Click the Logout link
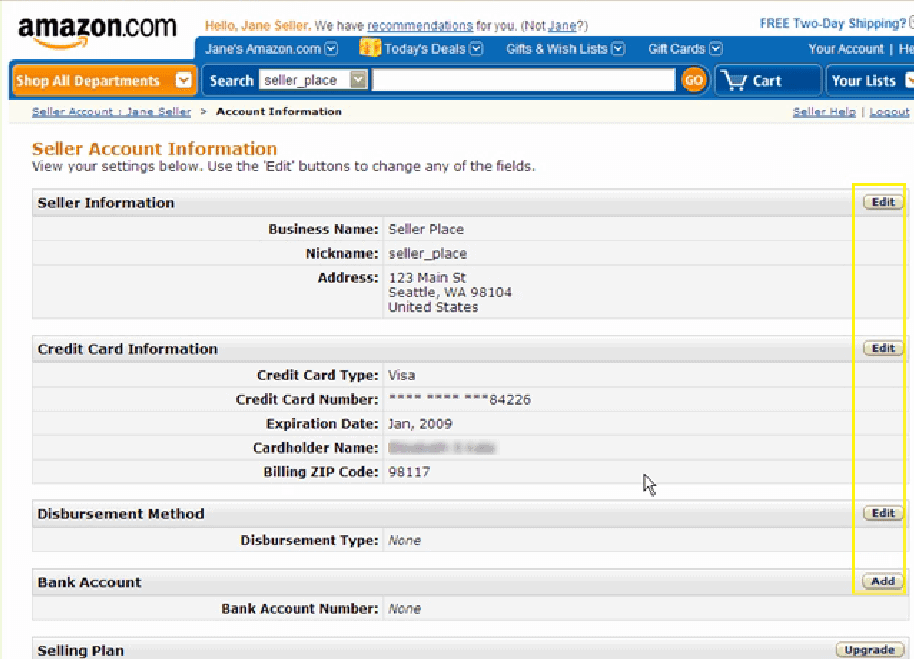Image resolution: width=914 pixels, height=659 pixels. click(889, 111)
